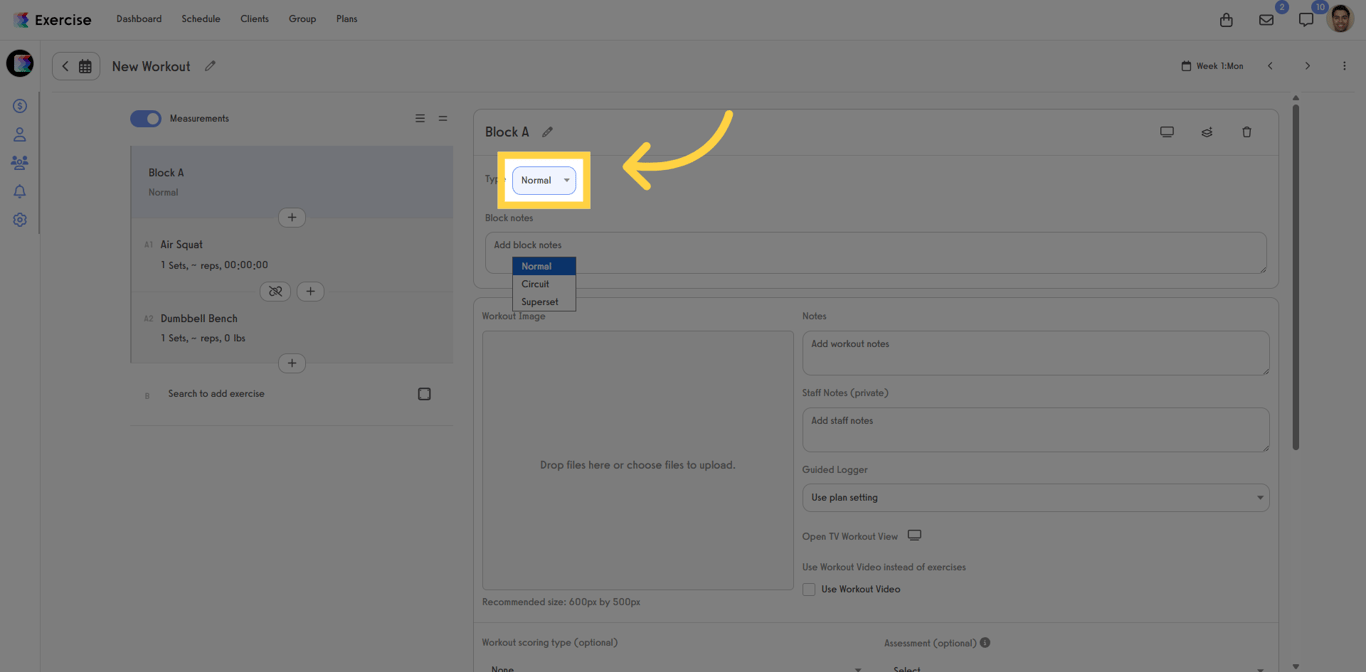Click the back to calendar button

(x=76, y=66)
